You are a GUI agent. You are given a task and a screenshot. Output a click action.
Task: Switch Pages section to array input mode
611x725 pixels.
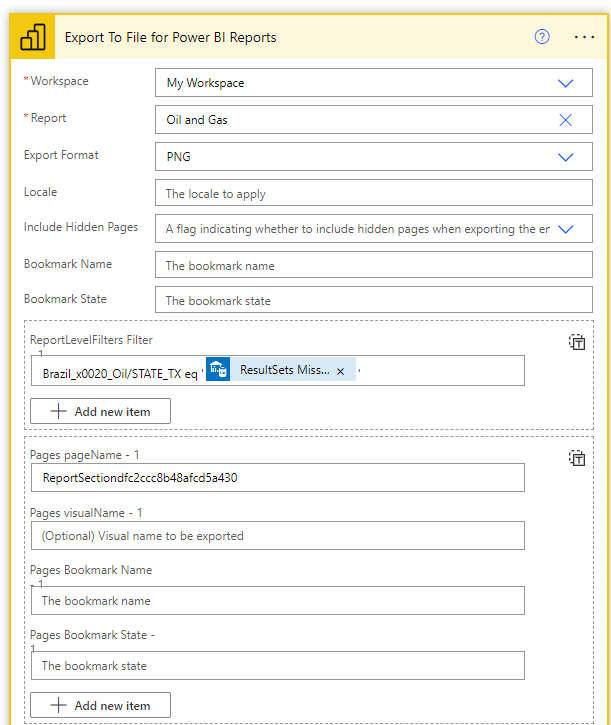[x=577, y=458]
